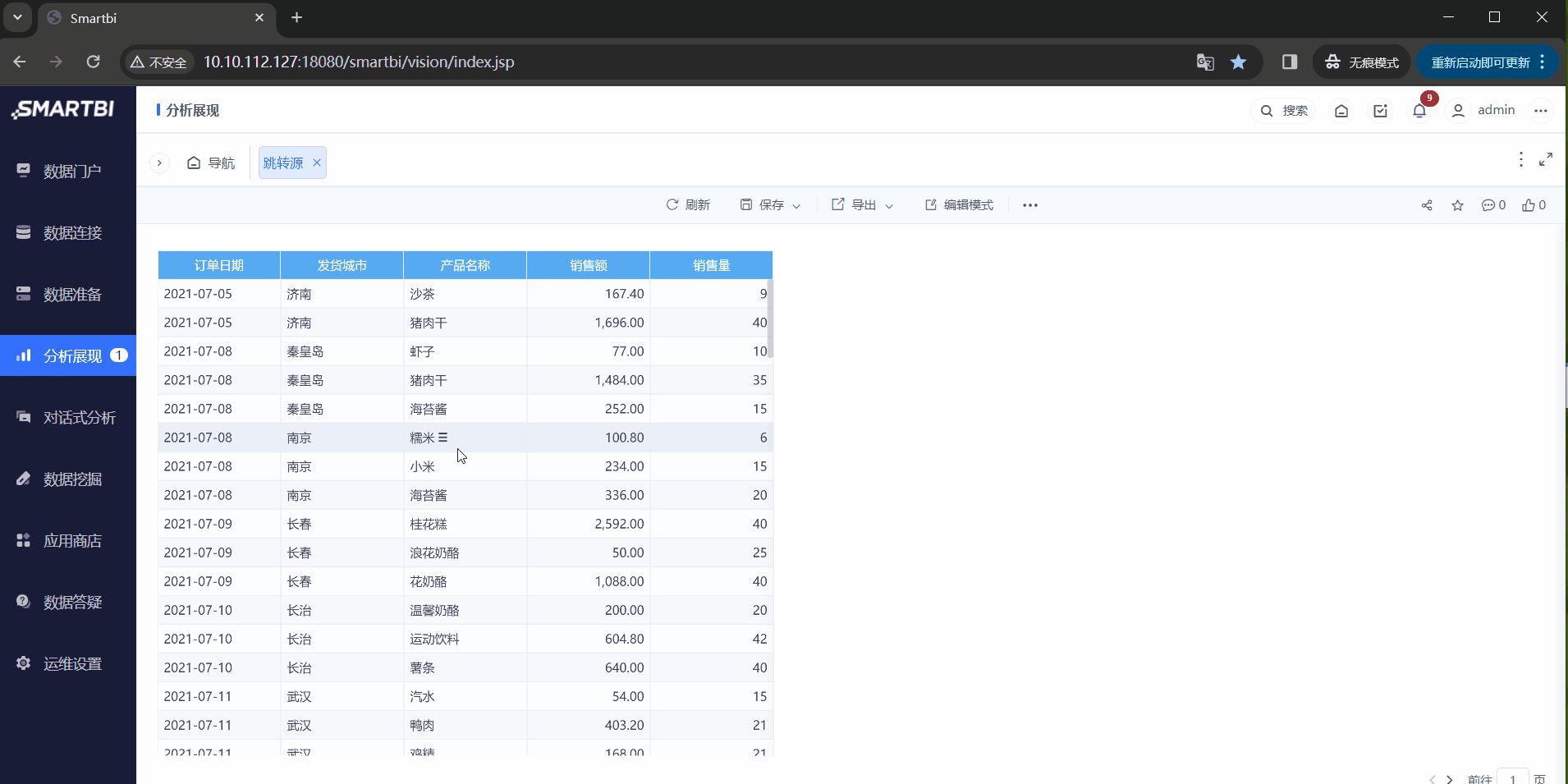Go to the next page arrow
This screenshot has height=784, width=1568.
pos(1450,779)
